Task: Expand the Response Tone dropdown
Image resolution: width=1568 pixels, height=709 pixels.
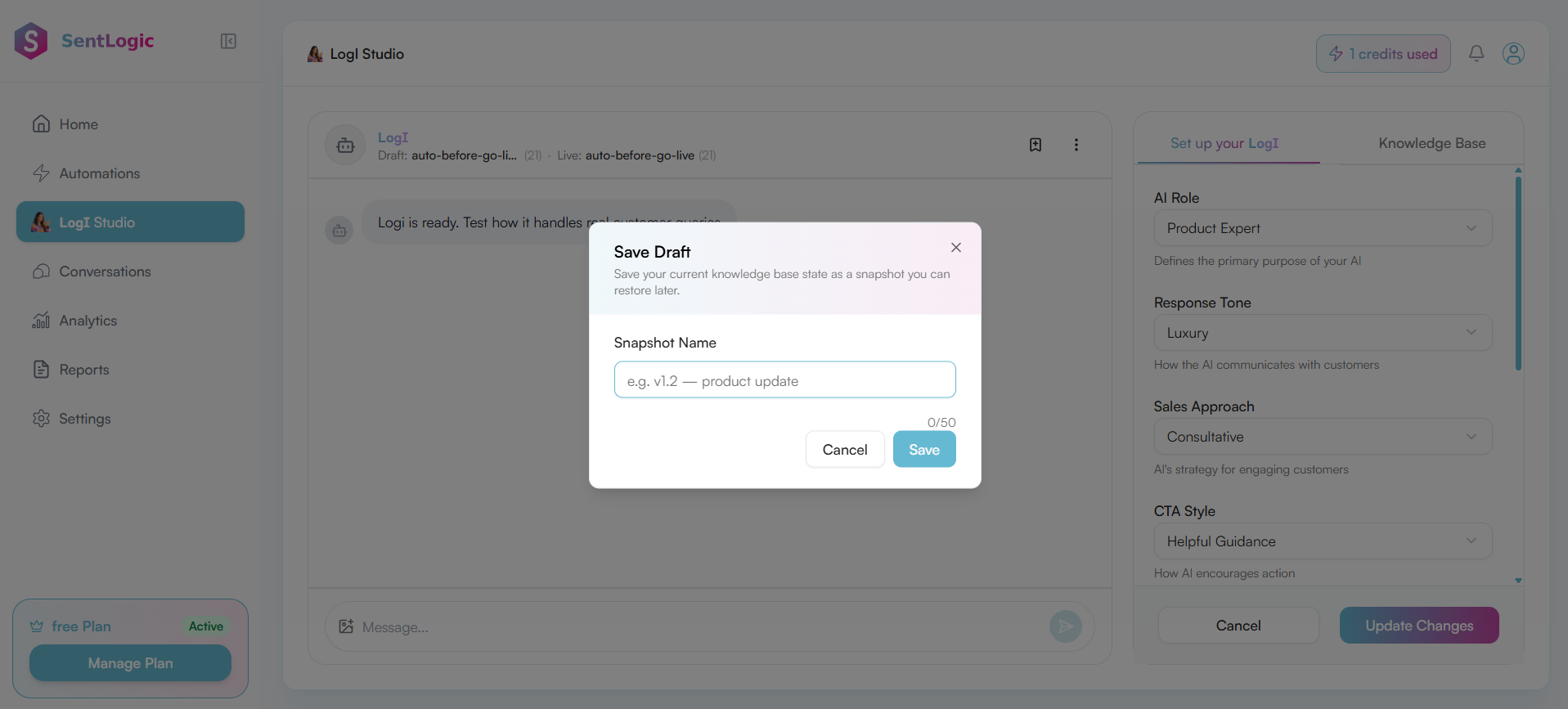Action: point(1323,333)
